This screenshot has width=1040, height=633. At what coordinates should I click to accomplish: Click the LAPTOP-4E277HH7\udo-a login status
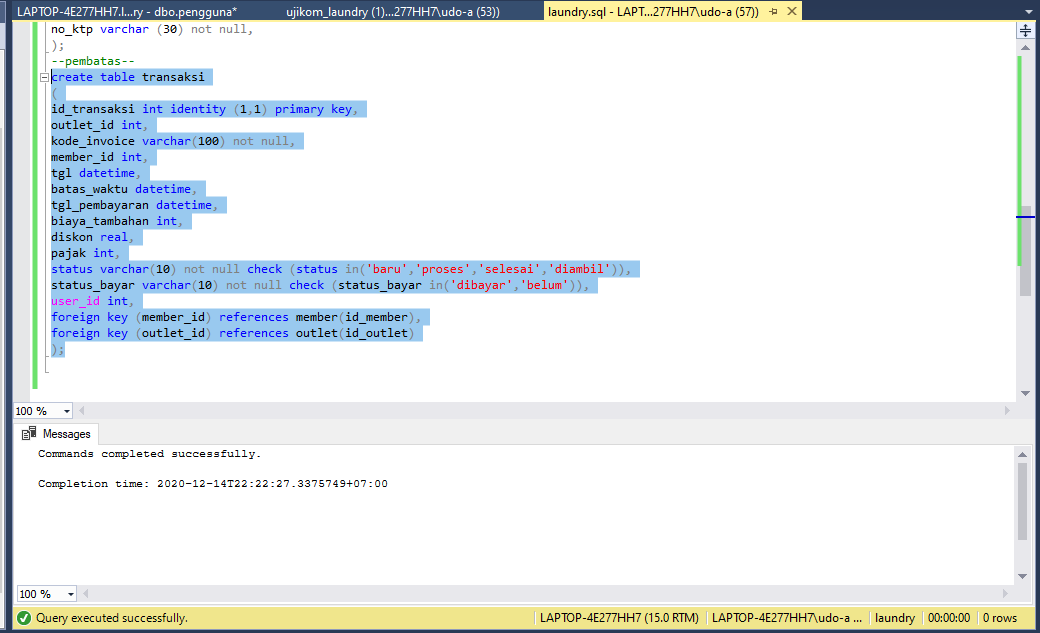tap(787, 618)
